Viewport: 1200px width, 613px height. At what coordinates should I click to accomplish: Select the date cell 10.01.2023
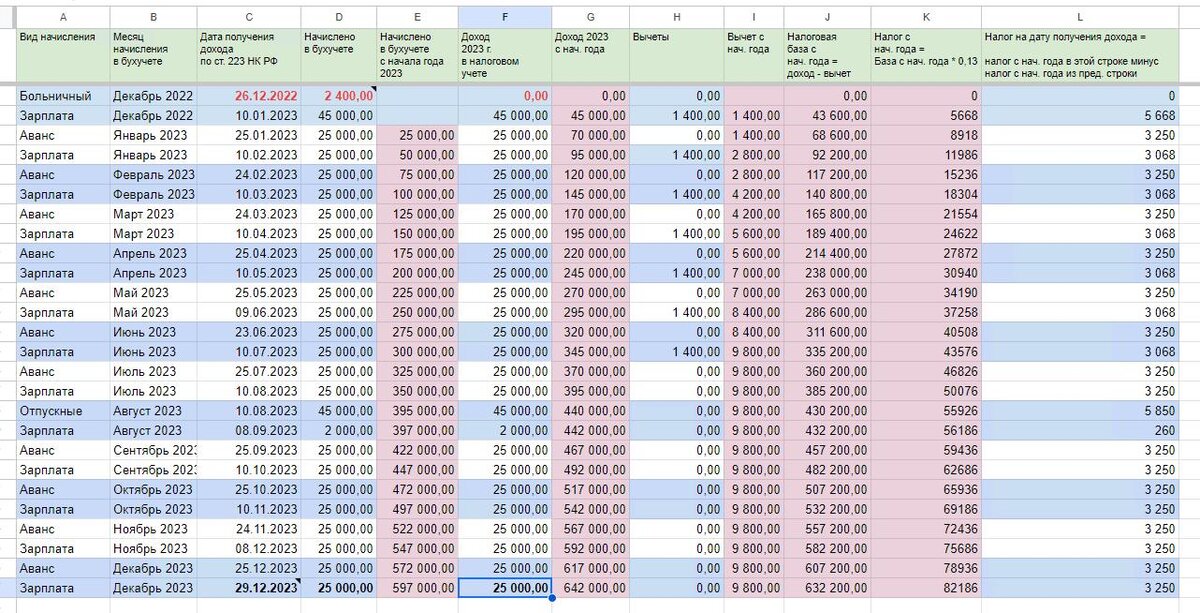pyautogui.click(x=249, y=116)
